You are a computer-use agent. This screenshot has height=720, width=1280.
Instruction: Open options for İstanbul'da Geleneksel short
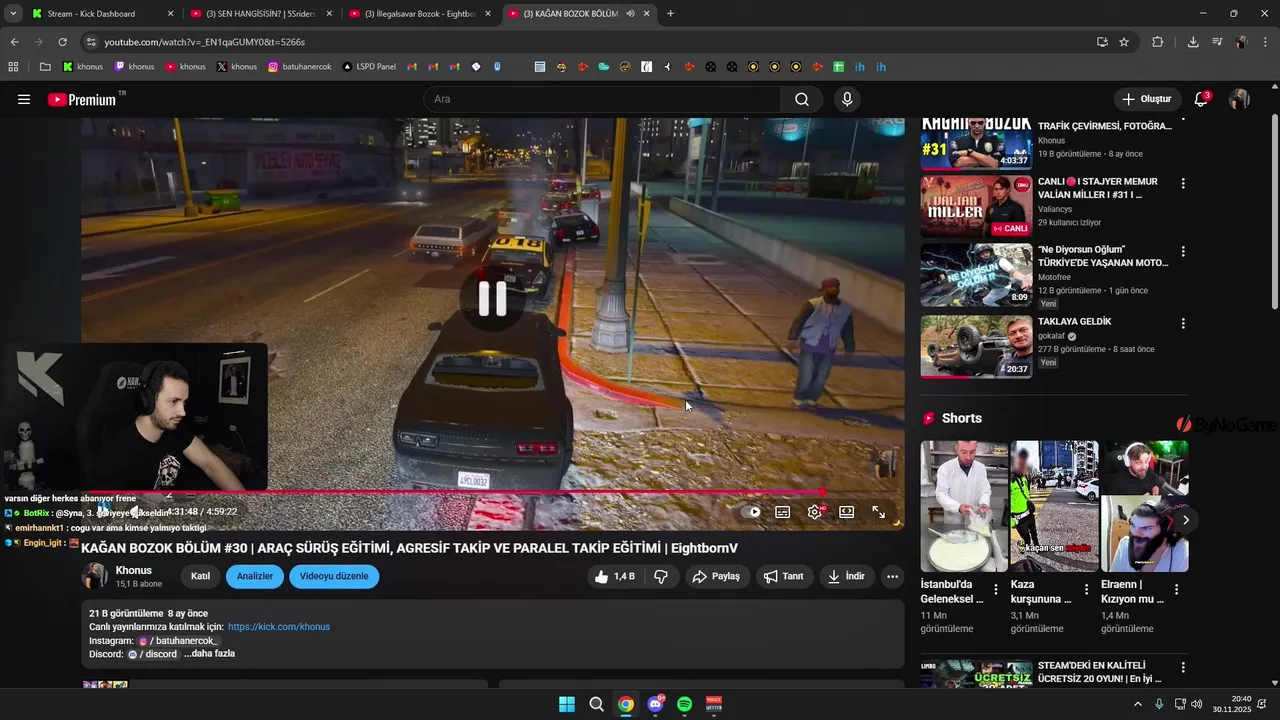coord(996,590)
